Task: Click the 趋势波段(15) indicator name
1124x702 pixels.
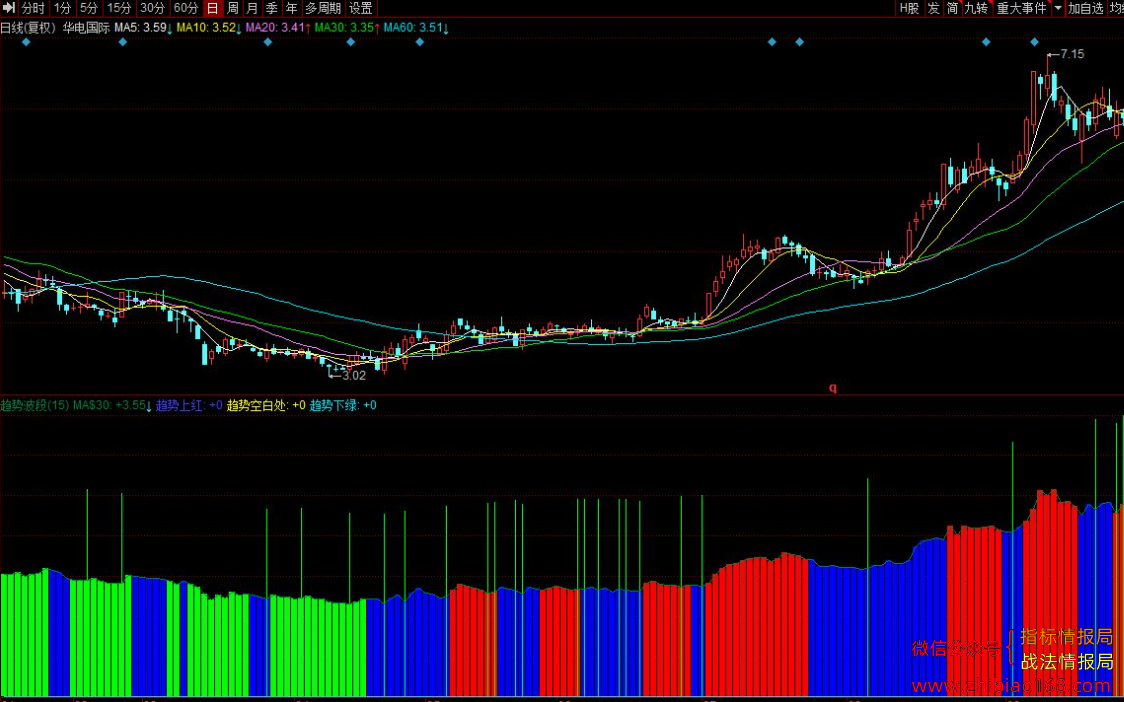Action: [34, 405]
